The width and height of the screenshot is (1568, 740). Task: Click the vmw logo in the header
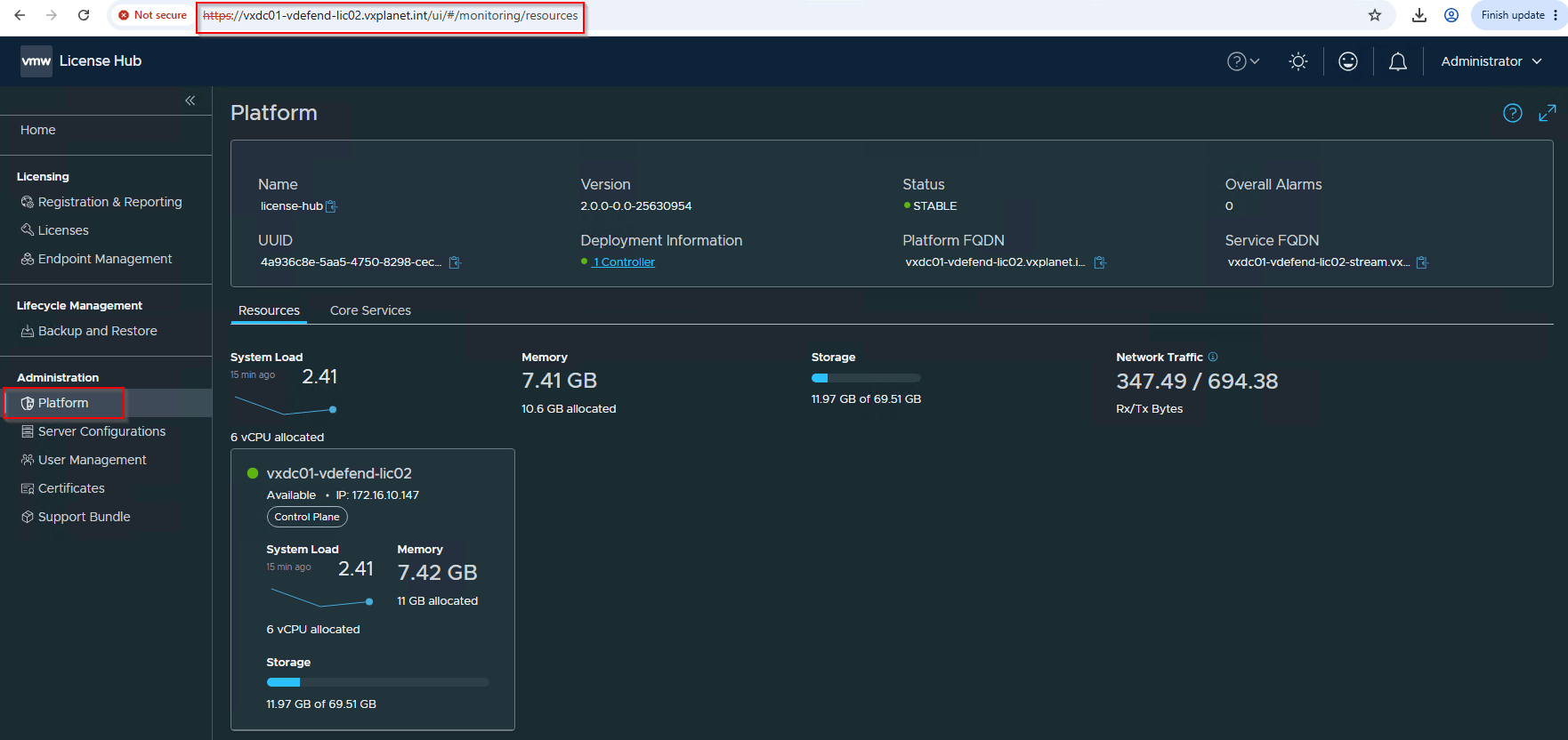click(x=36, y=61)
